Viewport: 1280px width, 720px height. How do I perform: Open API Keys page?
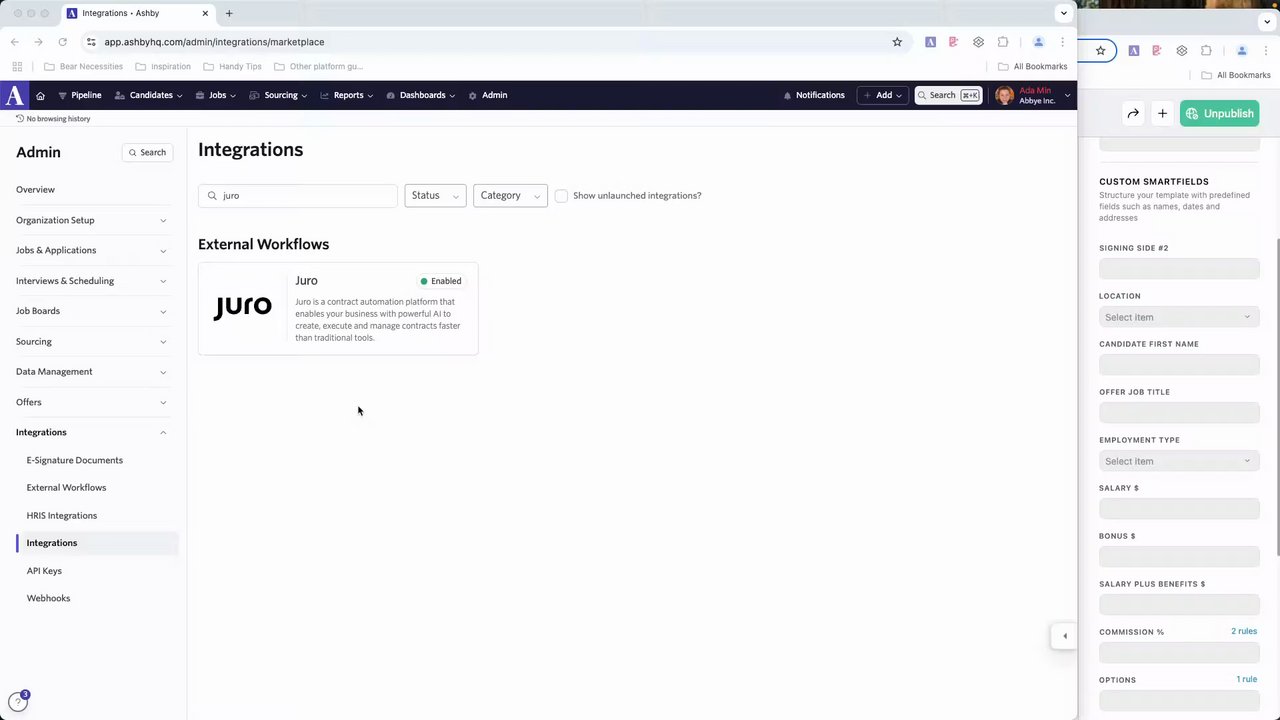(x=44, y=571)
